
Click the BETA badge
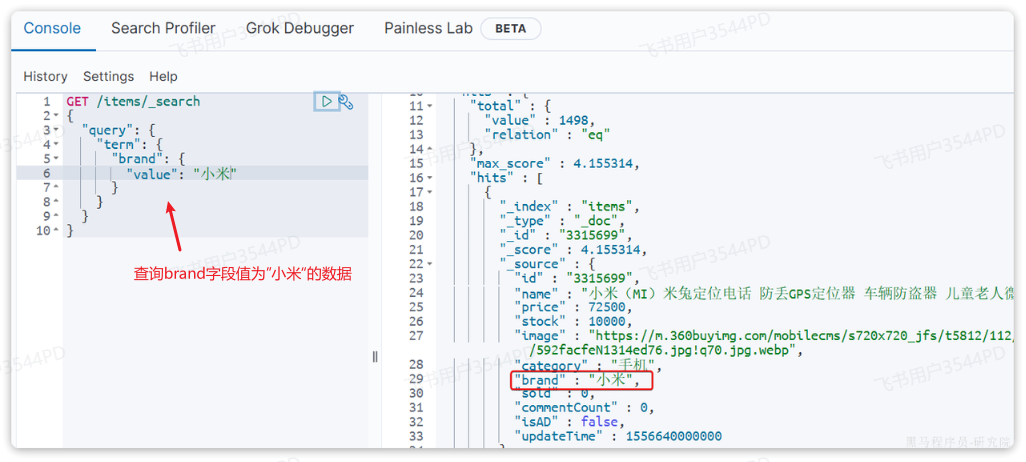[x=511, y=29]
